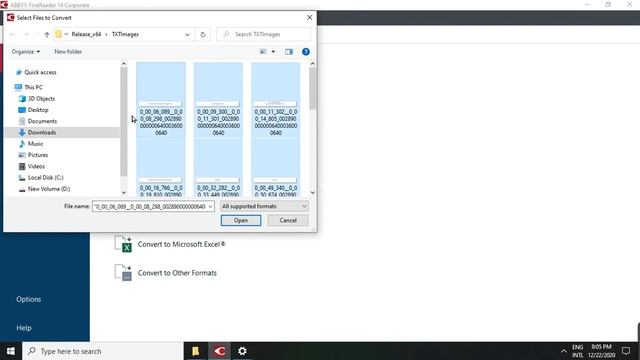Open file dialog Help icon
640x360 pixels.
click(306, 52)
